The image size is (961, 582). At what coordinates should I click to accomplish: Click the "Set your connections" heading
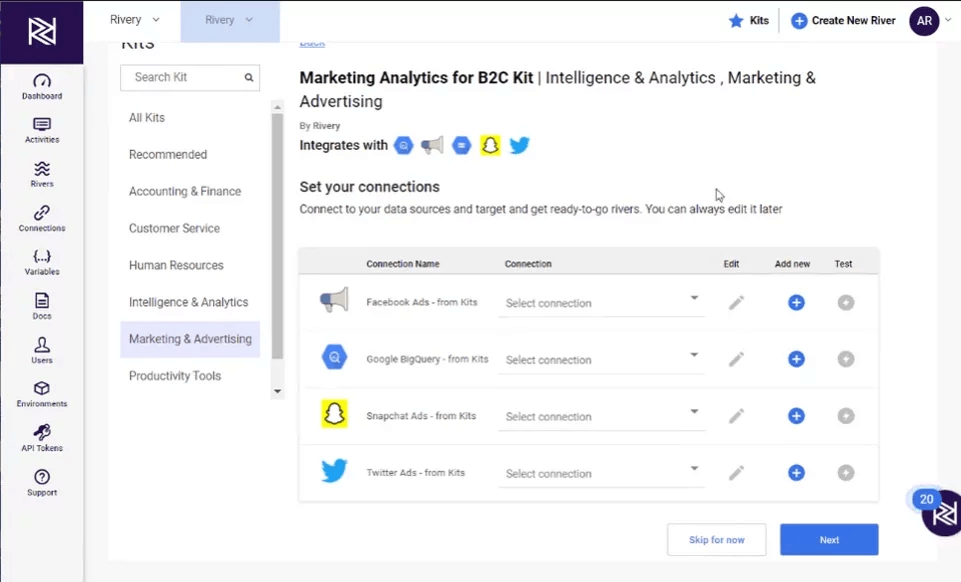(370, 187)
